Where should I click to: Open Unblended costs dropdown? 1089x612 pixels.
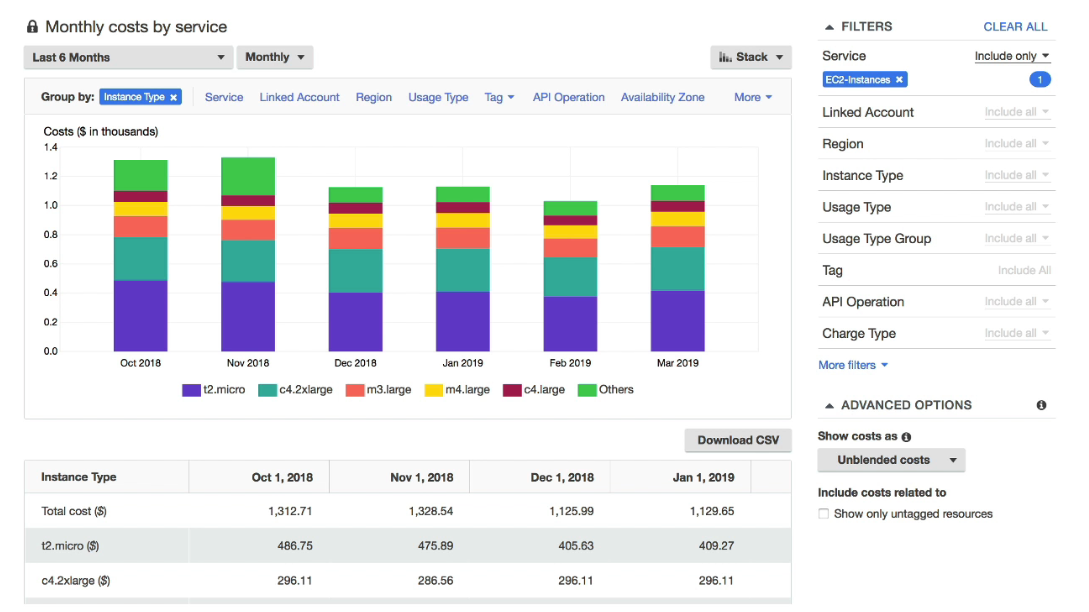[891, 460]
